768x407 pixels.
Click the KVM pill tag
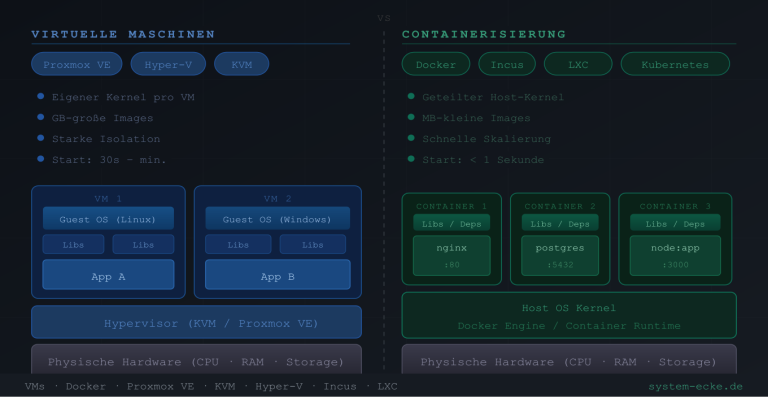(x=241, y=64)
